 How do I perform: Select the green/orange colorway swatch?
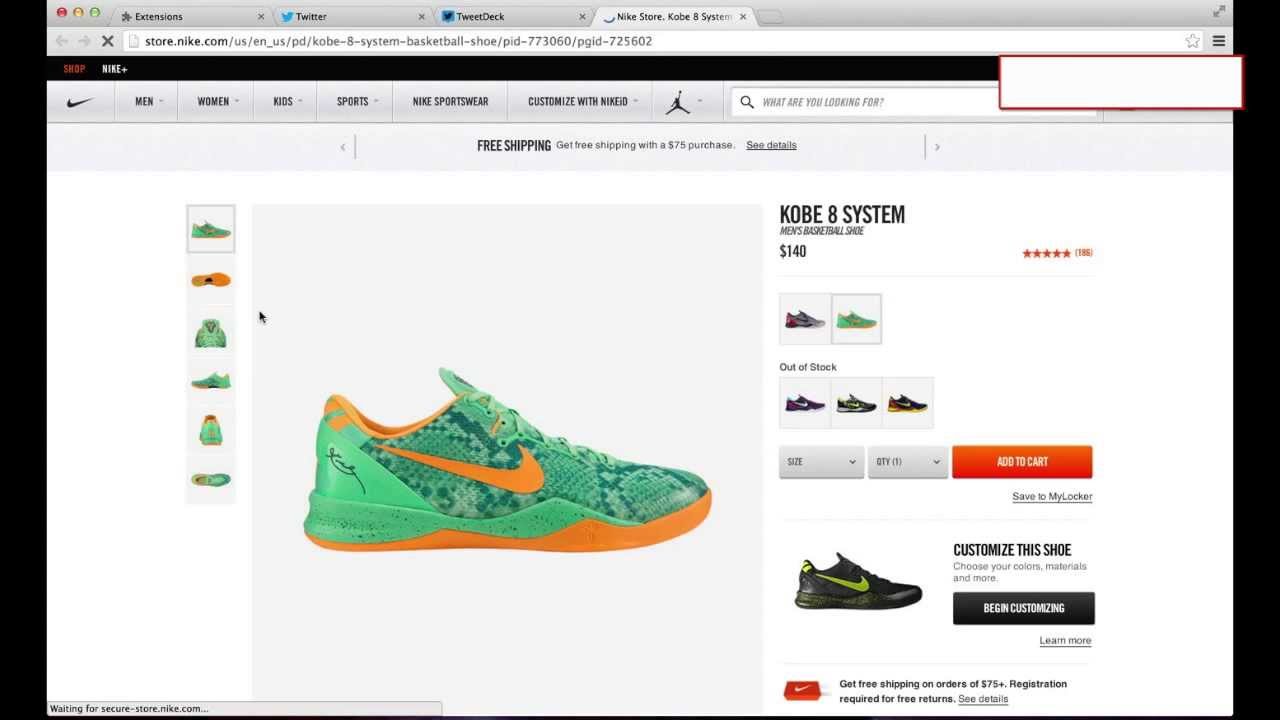857,319
